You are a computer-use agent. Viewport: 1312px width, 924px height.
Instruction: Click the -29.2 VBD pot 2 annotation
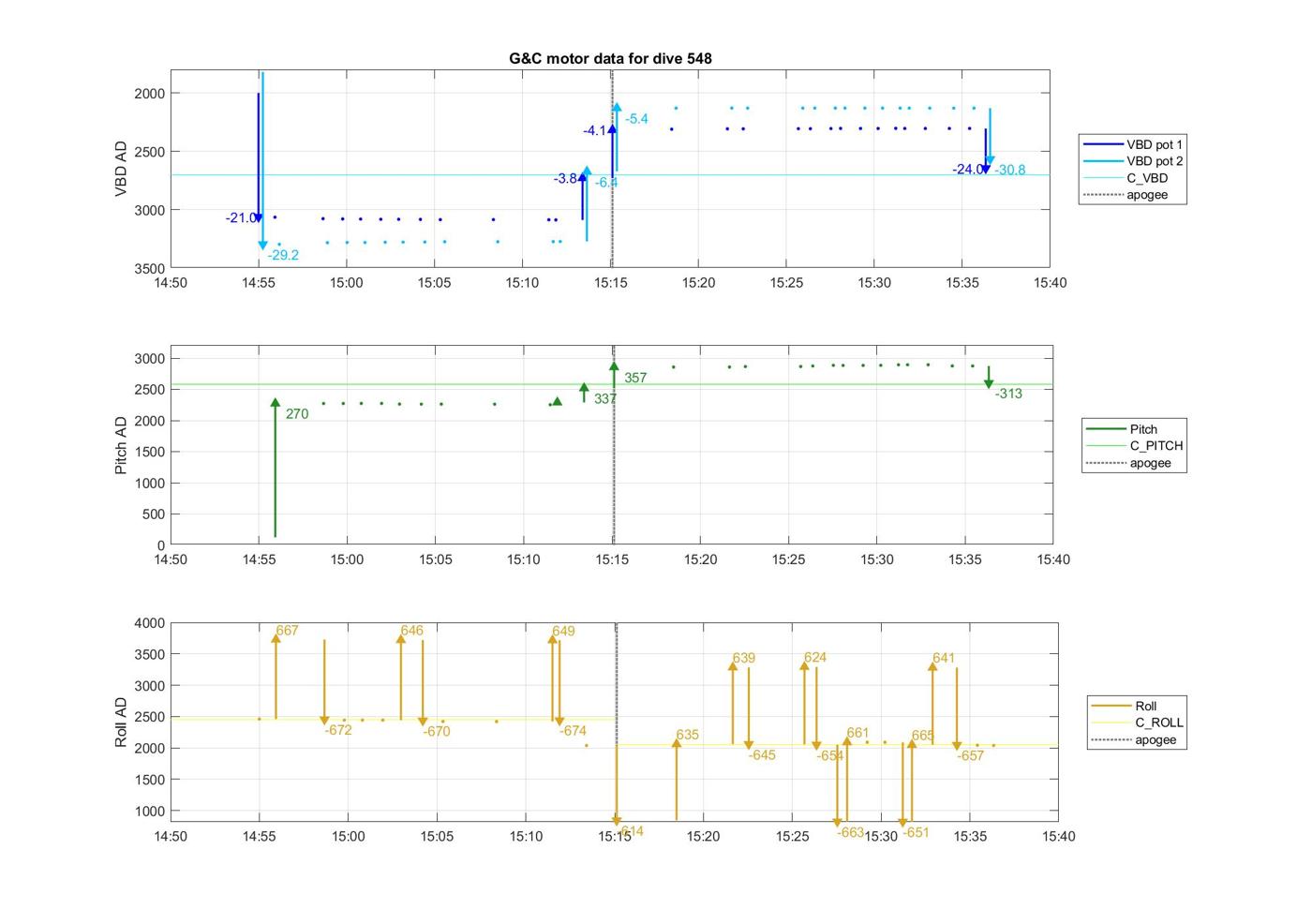[283, 255]
